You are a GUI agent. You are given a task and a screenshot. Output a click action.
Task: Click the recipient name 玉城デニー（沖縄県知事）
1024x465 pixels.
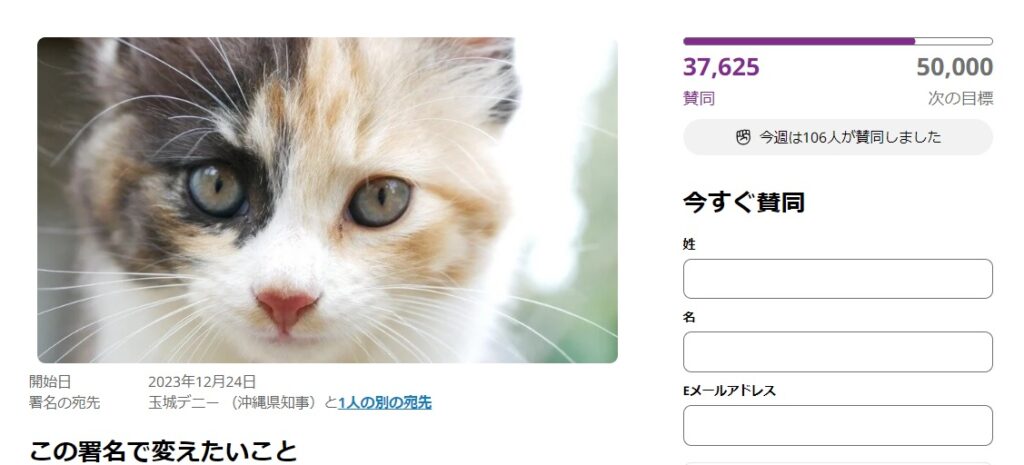point(234,403)
